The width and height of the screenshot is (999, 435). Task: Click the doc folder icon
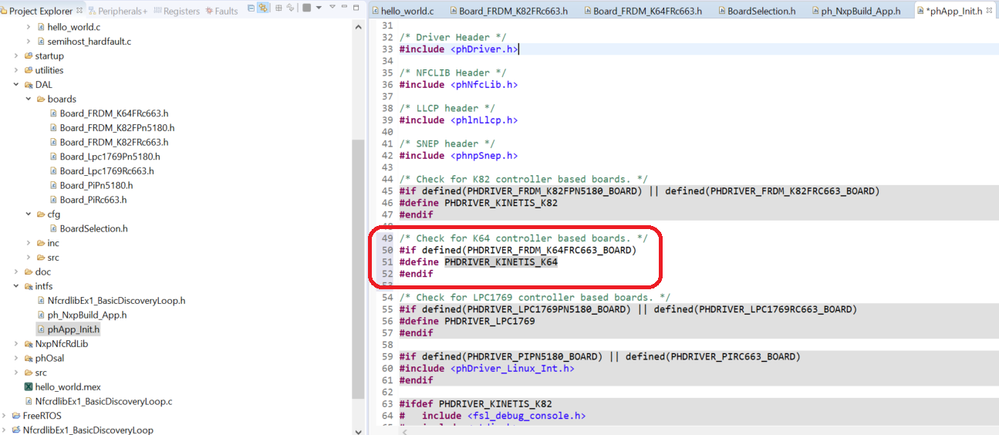tap(28, 271)
